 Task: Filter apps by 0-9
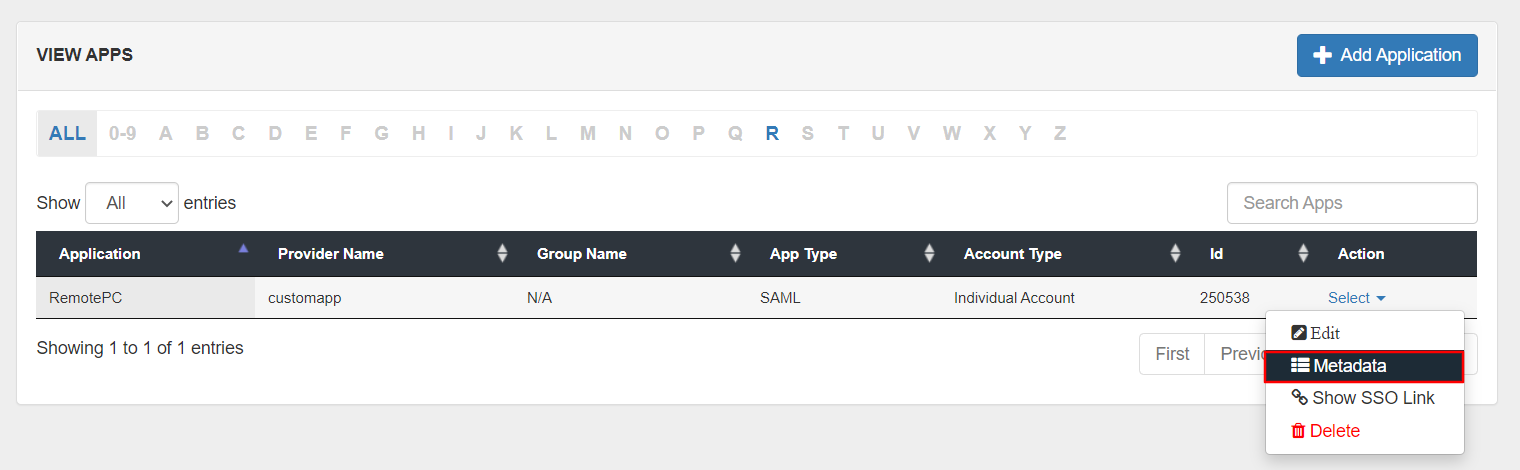tap(122, 133)
